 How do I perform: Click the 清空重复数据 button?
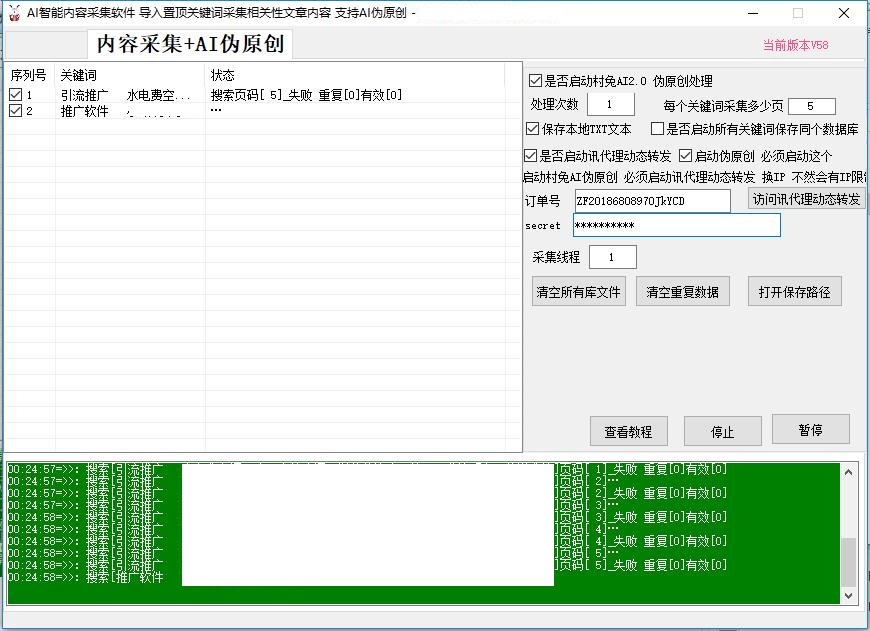click(x=683, y=291)
